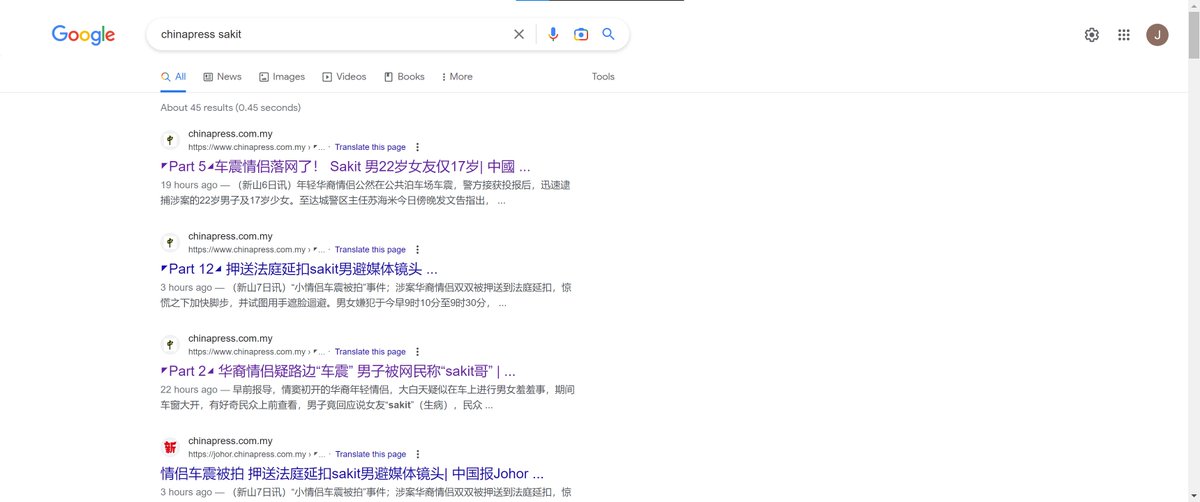Click the site favicon of Part 12 result
1200x502 pixels.
click(x=171, y=242)
